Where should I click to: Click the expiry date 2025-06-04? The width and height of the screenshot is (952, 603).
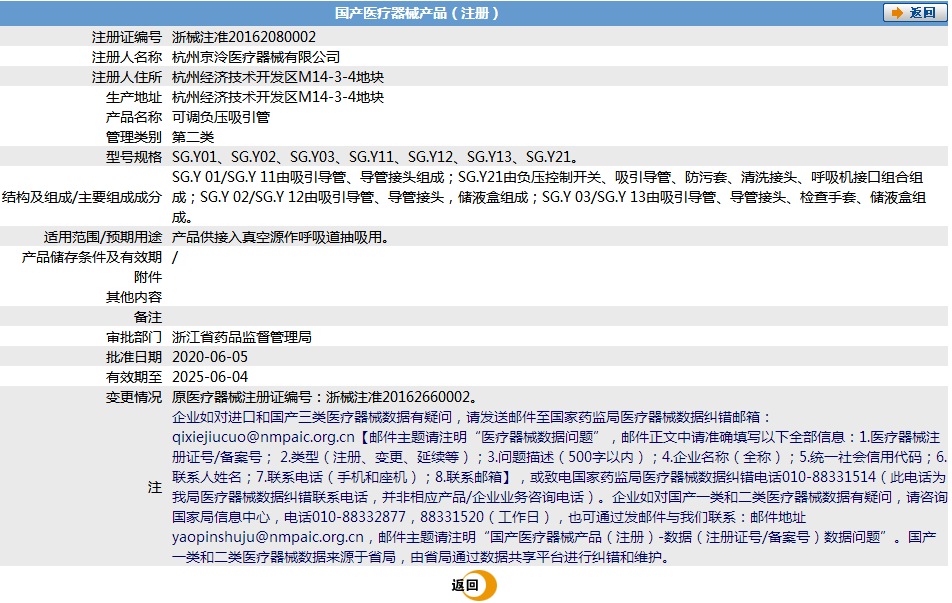(210, 377)
